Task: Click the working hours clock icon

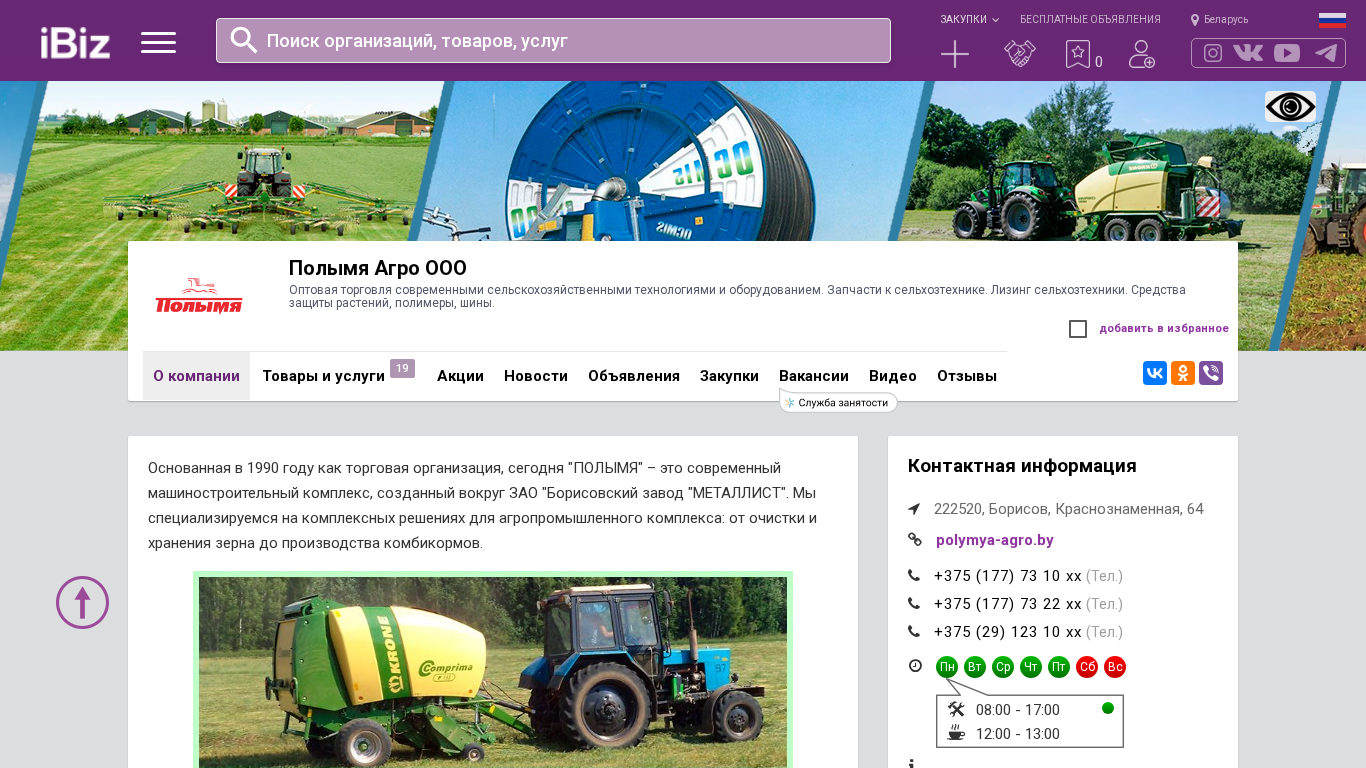Action: click(915, 666)
